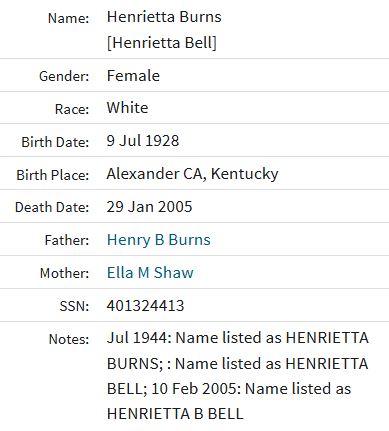
Task: Click the Mother field label
Action: 65,273
